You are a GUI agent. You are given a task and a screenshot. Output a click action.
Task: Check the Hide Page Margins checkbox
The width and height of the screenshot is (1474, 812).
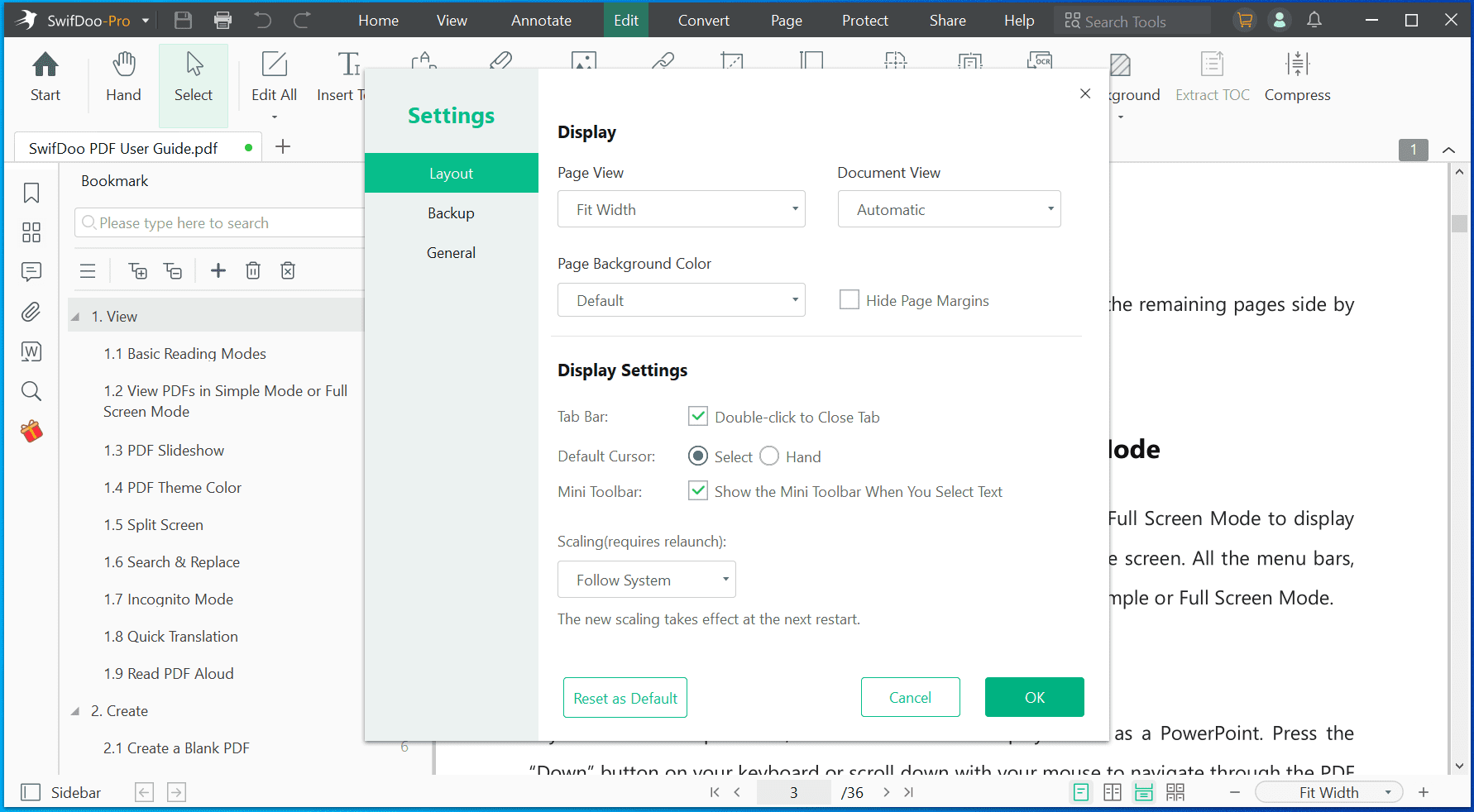[849, 299]
